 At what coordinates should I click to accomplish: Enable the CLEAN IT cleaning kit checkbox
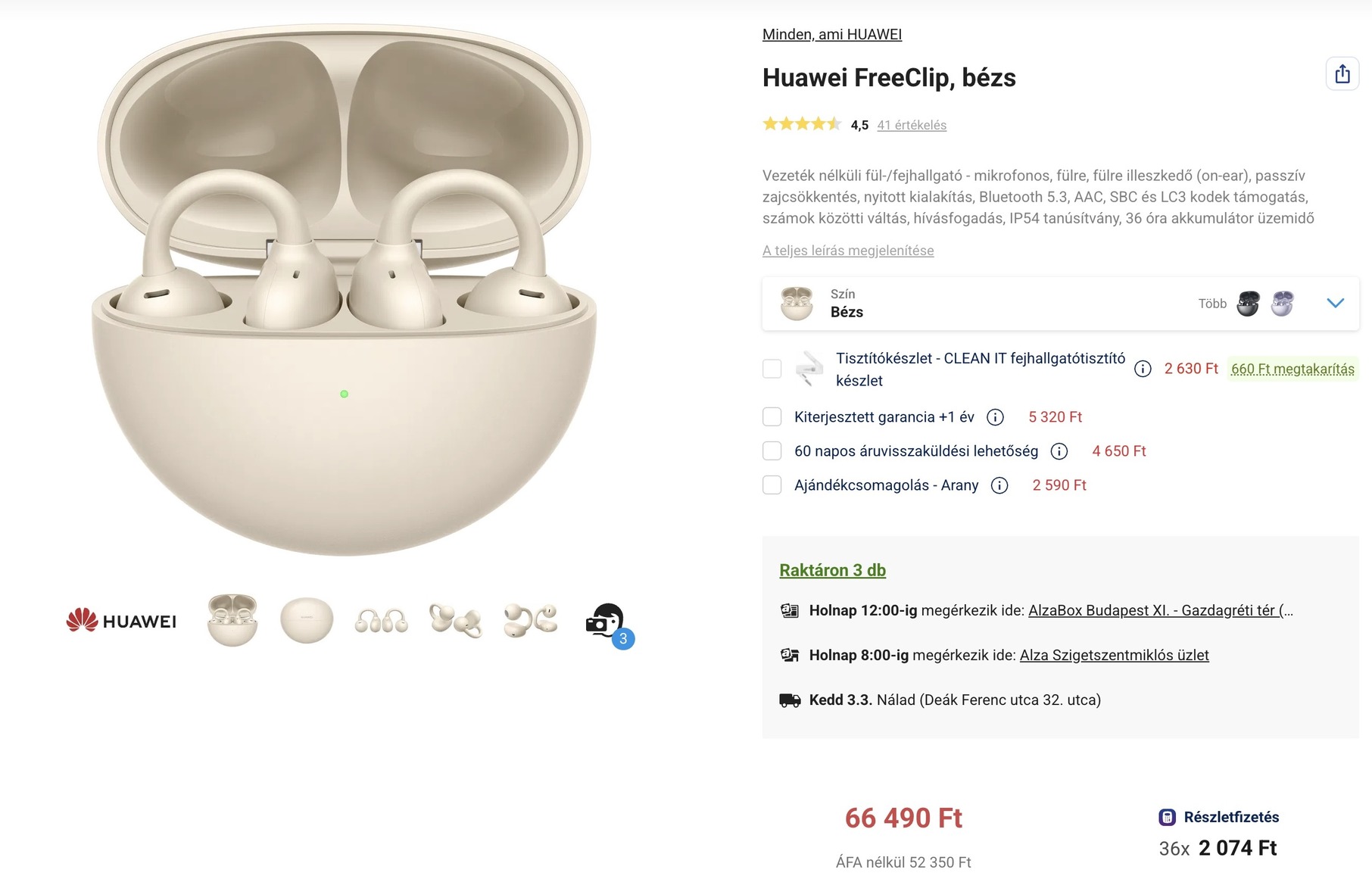772,369
